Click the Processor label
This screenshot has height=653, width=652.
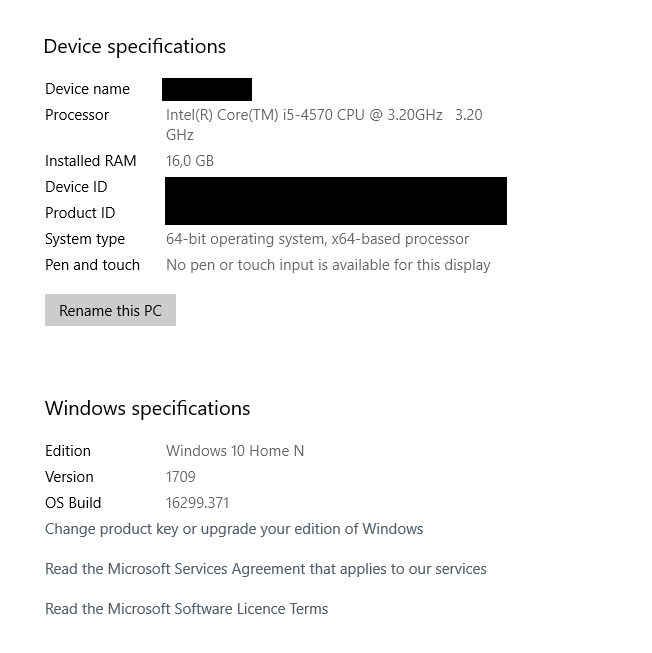pos(77,115)
